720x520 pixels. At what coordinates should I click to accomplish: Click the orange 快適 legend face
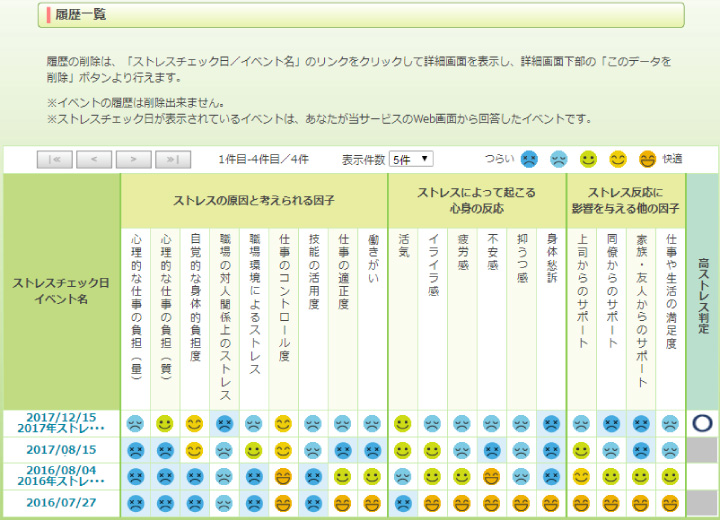(x=647, y=159)
